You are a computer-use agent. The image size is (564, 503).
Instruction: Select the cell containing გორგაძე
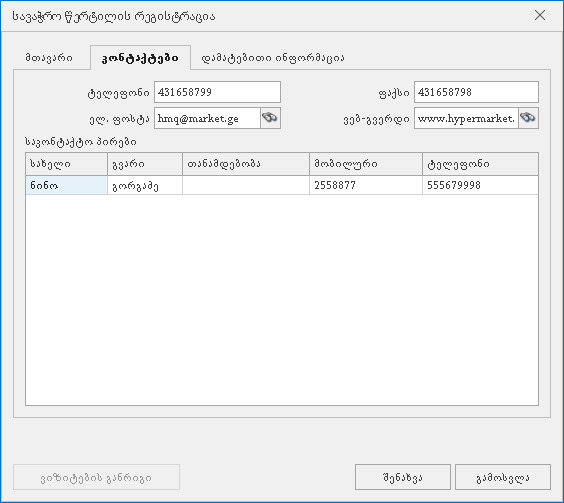click(x=145, y=185)
